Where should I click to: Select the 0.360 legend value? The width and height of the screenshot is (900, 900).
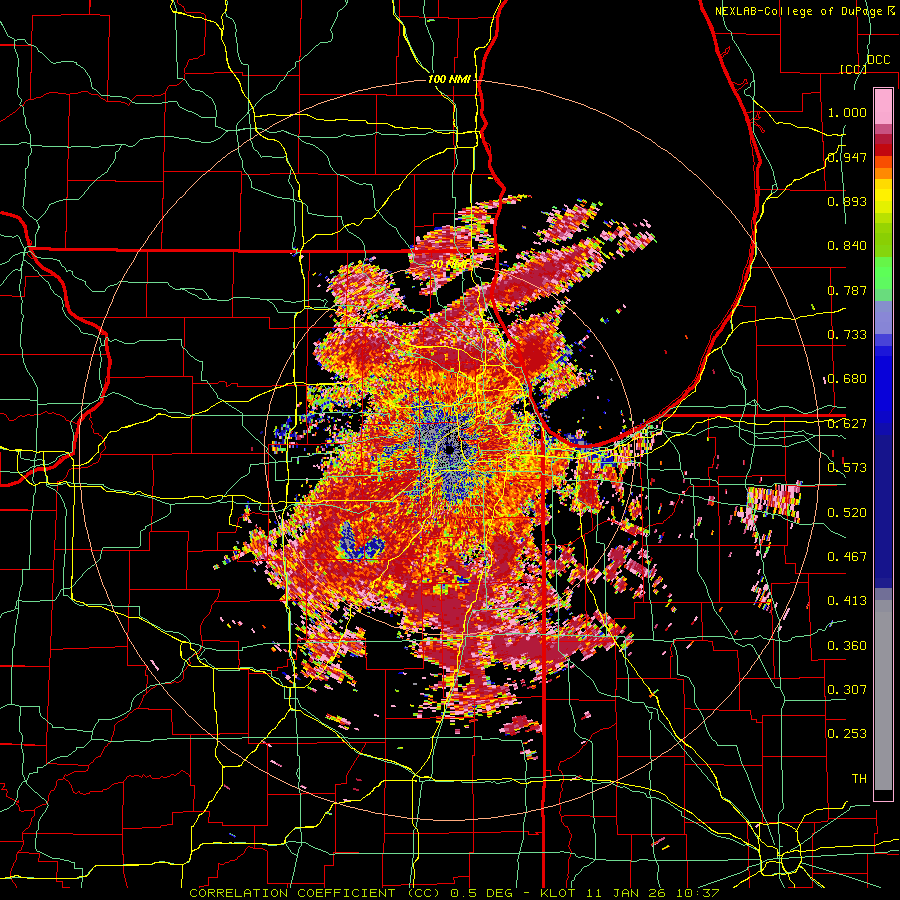point(847,646)
